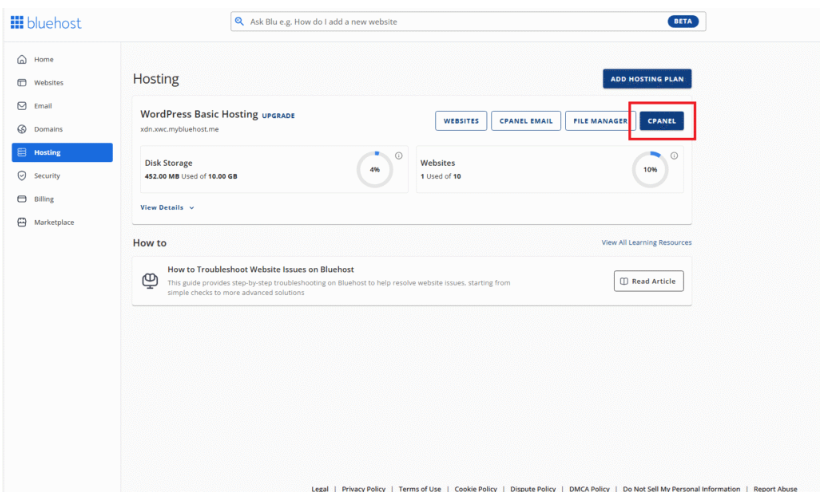Click the Email envelope icon
This screenshot has width=823, height=496.
pyautogui.click(x=22, y=105)
